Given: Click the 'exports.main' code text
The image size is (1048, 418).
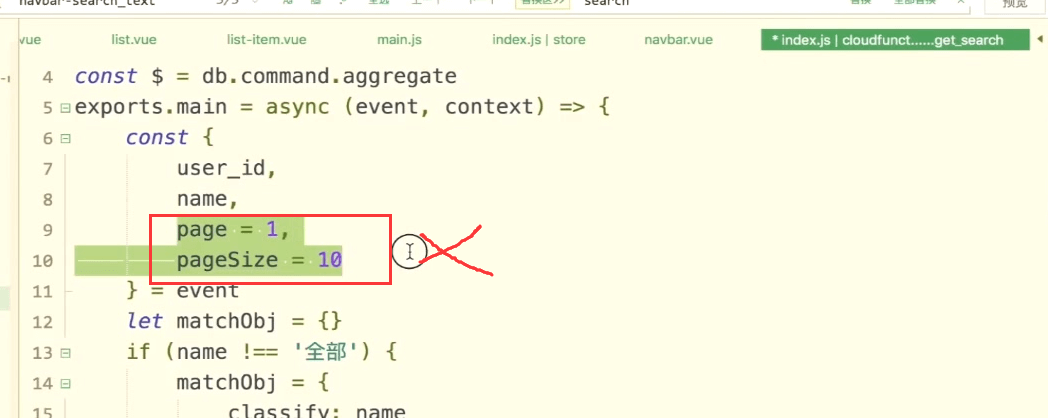Looking at the screenshot, I should point(151,108).
